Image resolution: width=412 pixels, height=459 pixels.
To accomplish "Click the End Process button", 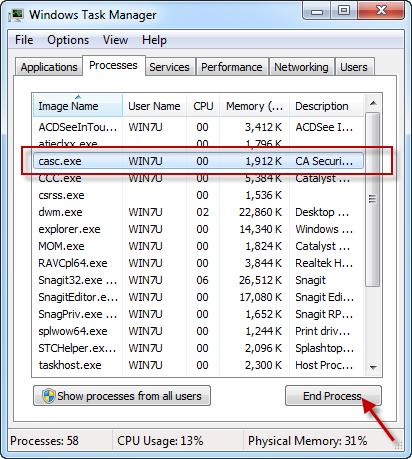I will pyautogui.click(x=333, y=396).
